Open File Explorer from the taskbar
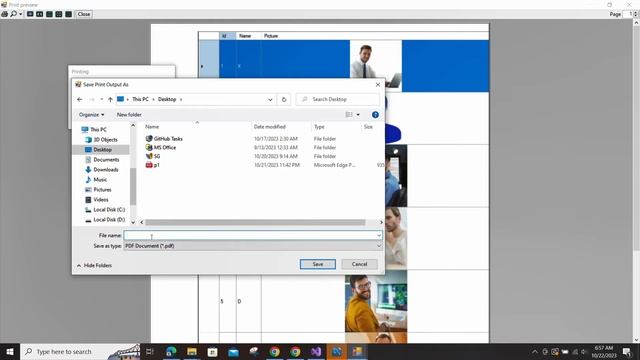Viewport: 640px width, 360px height. pyautogui.click(x=192, y=351)
